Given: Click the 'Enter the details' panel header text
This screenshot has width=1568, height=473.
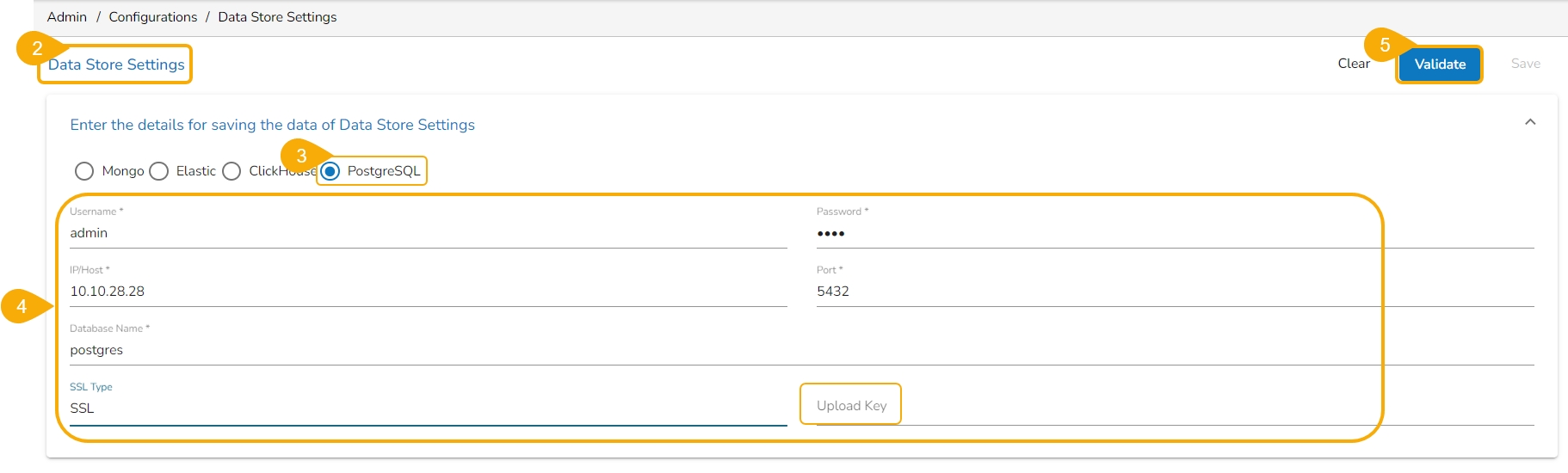Looking at the screenshot, I should coord(272,125).
